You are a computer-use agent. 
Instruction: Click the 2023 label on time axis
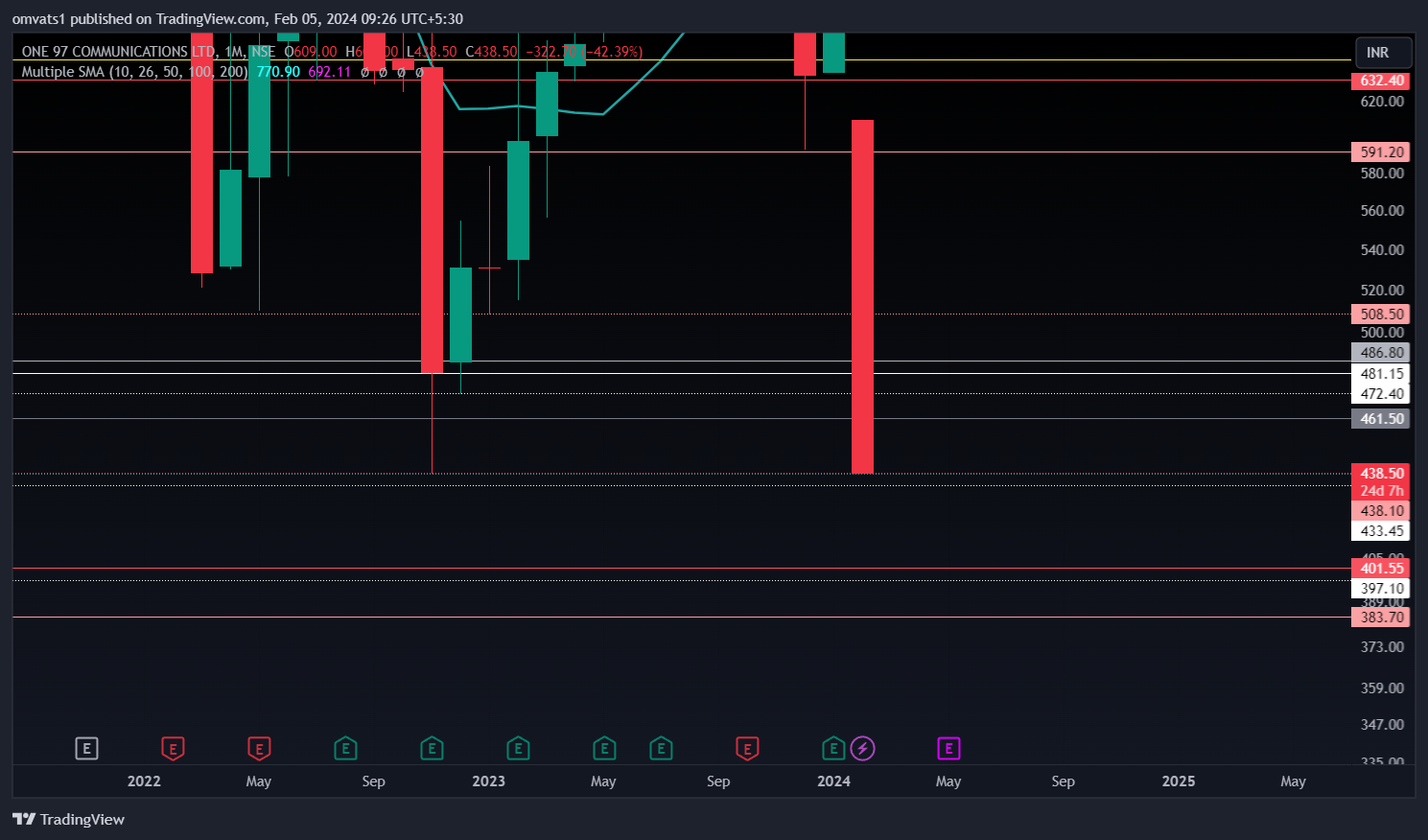click(488, 781)
